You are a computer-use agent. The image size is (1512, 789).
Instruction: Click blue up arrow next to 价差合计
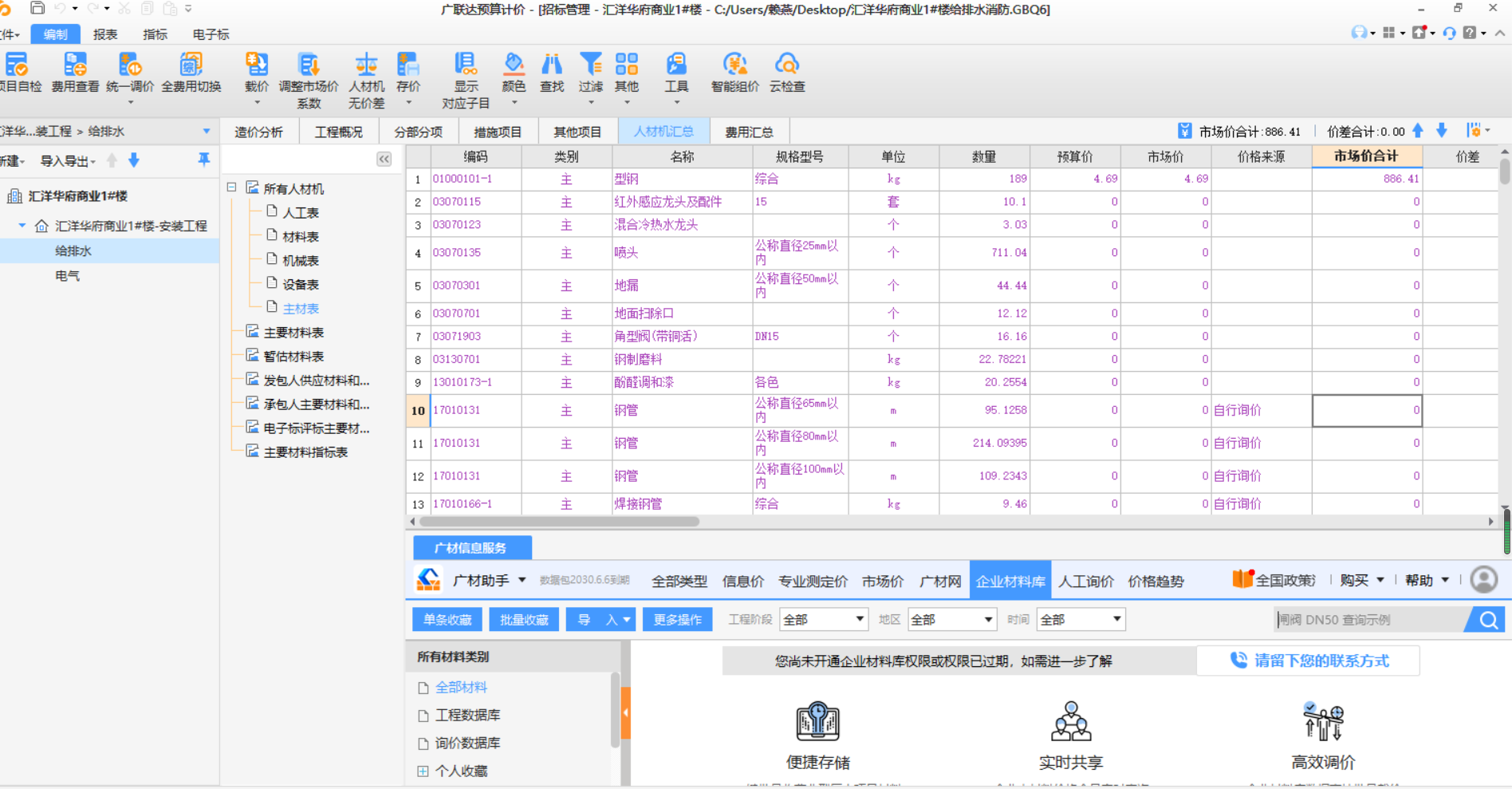coord(1418,131)
